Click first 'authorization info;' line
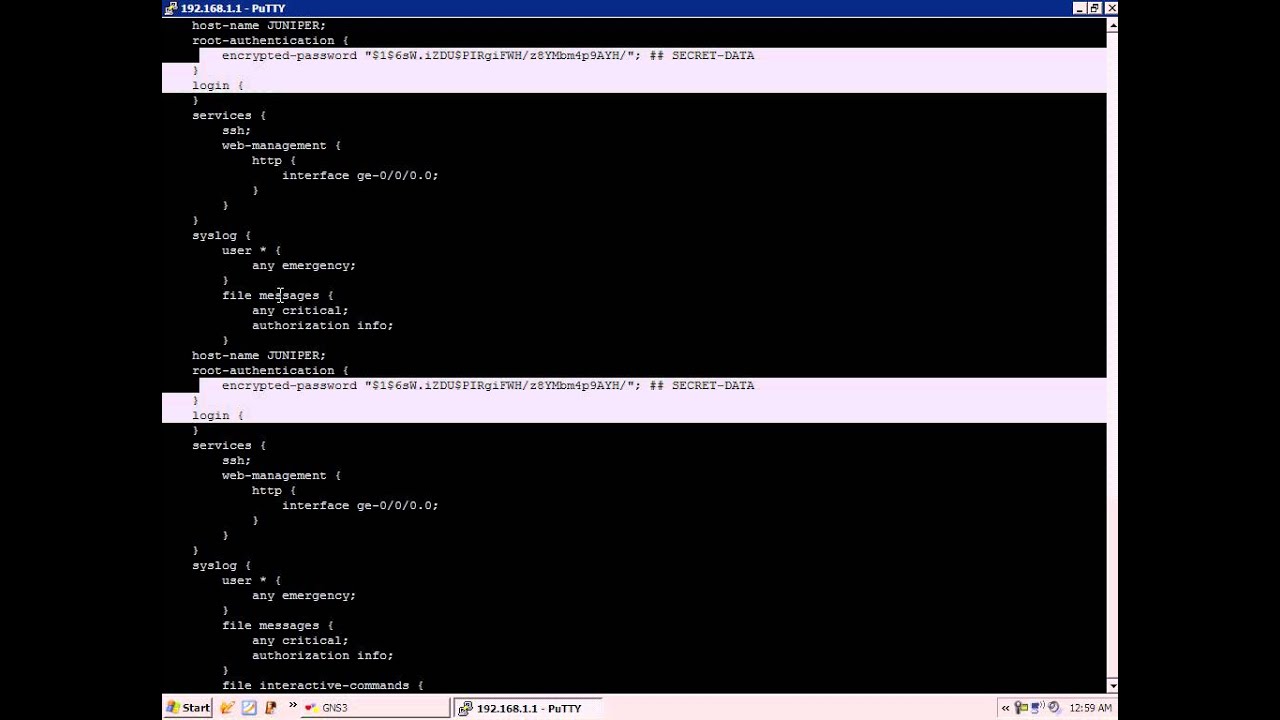This screenshot has height=720, width=1280. coord(323,326)
